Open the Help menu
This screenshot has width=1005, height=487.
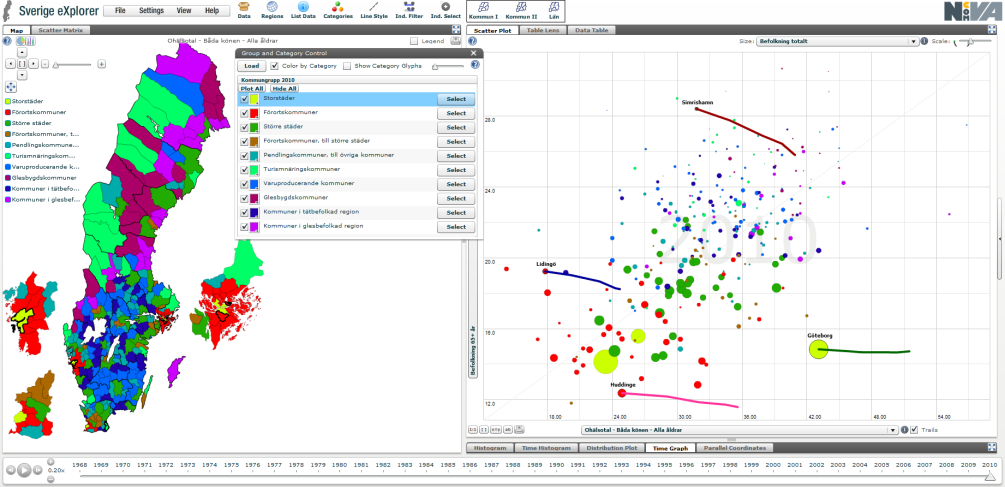(212, 11)
